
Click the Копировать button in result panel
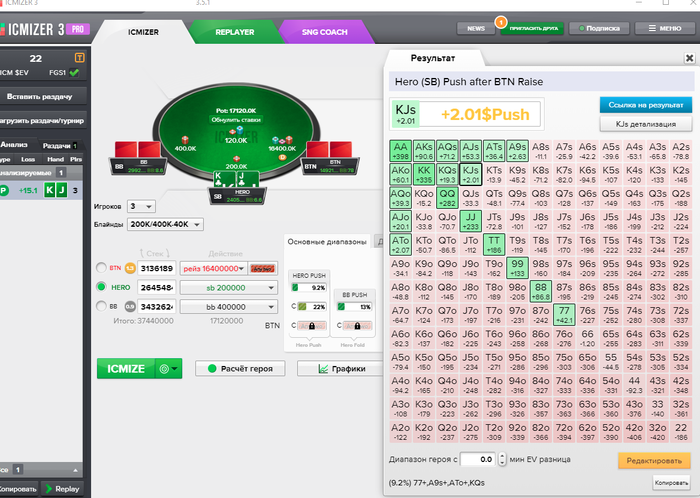point(671,482)
